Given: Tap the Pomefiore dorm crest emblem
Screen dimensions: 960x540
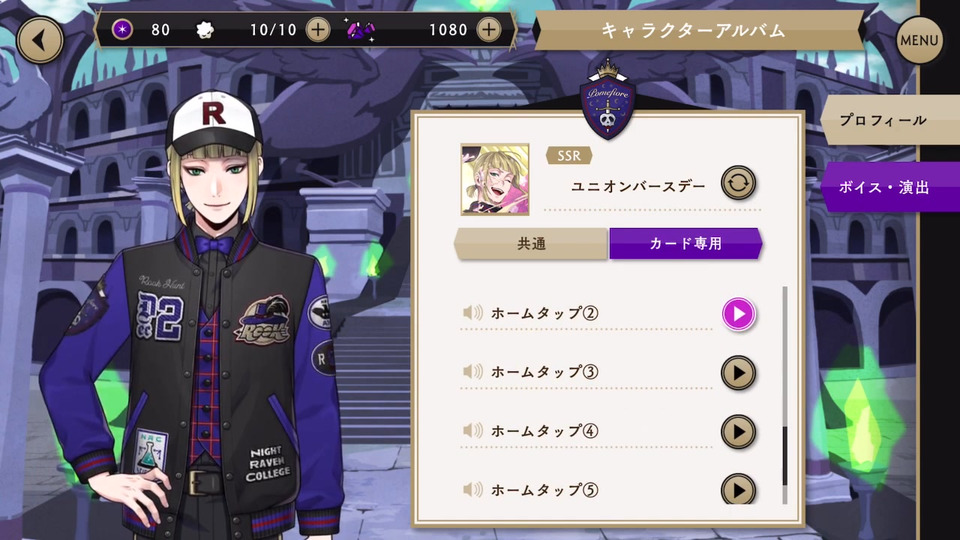Looking at the screenshot, I should tap(607, 101).
